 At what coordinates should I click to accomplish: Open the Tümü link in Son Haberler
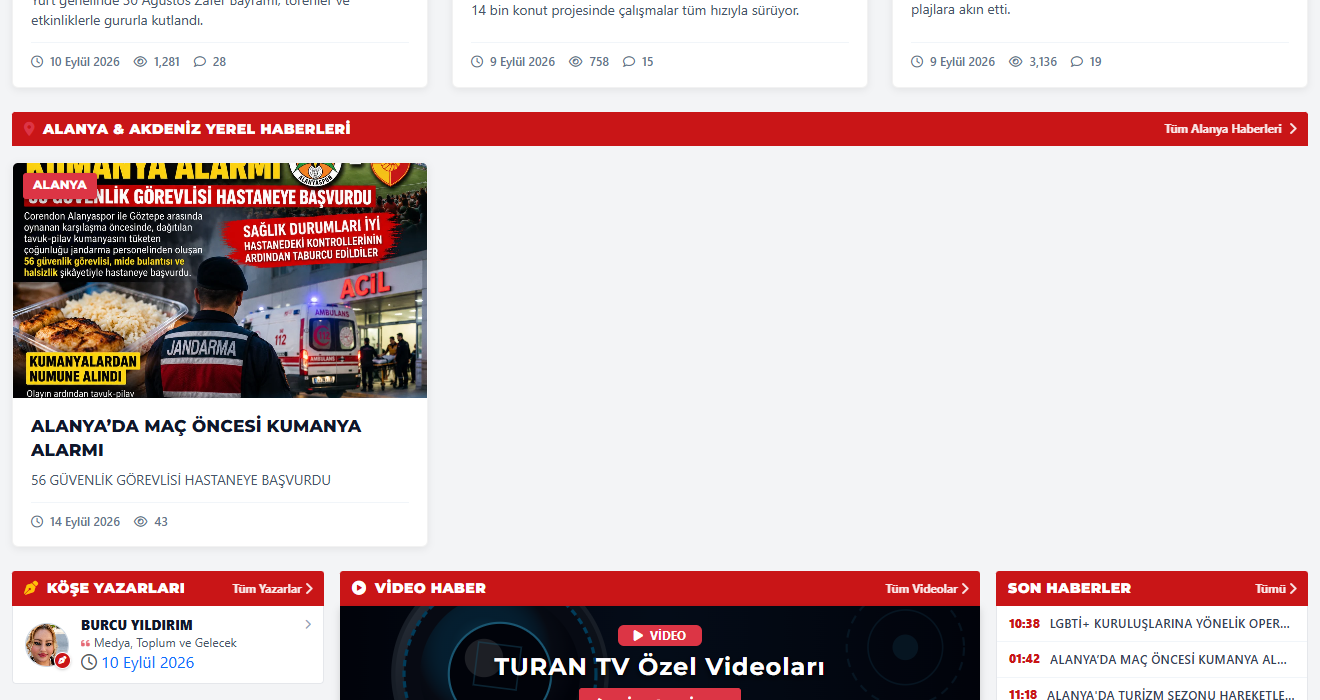1271,589
